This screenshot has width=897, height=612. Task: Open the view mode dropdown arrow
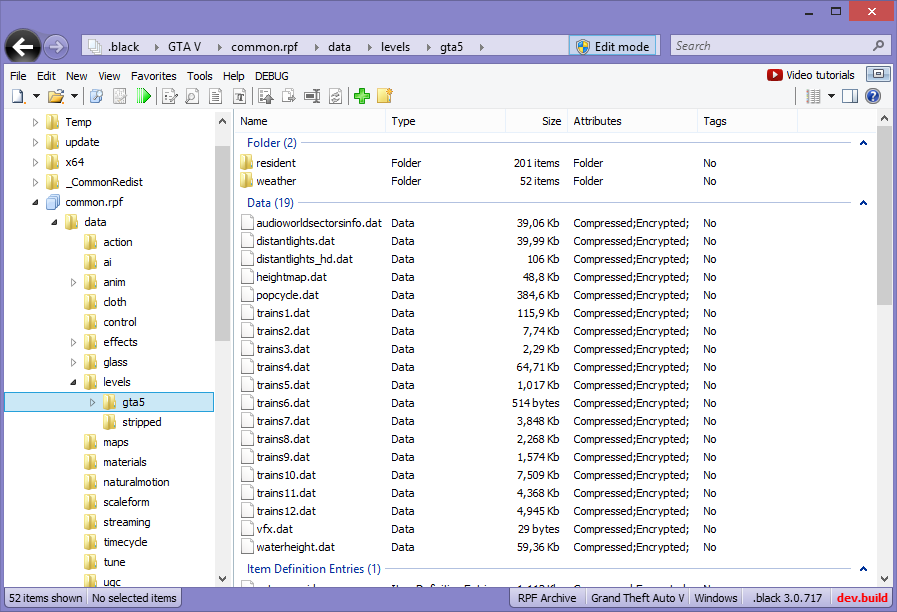831,96
